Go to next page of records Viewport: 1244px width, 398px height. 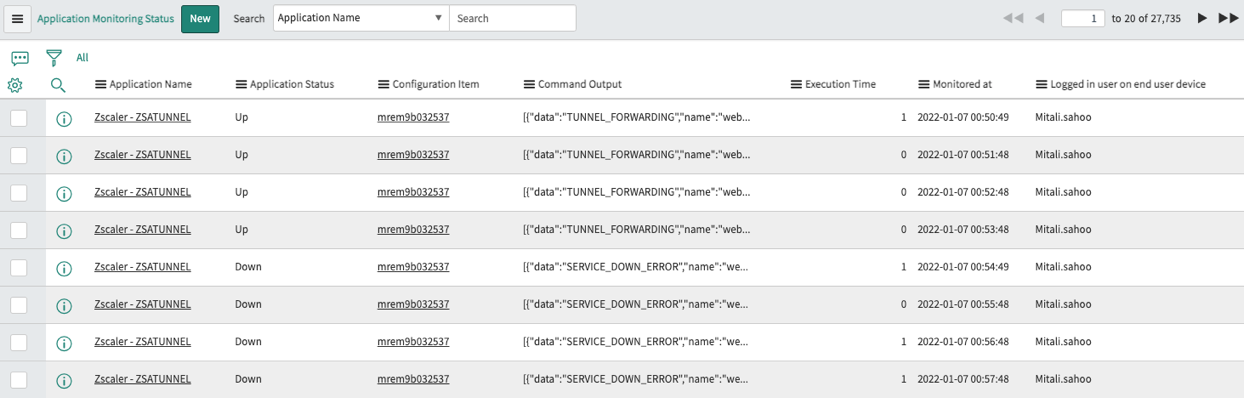tap(1202, 18)
